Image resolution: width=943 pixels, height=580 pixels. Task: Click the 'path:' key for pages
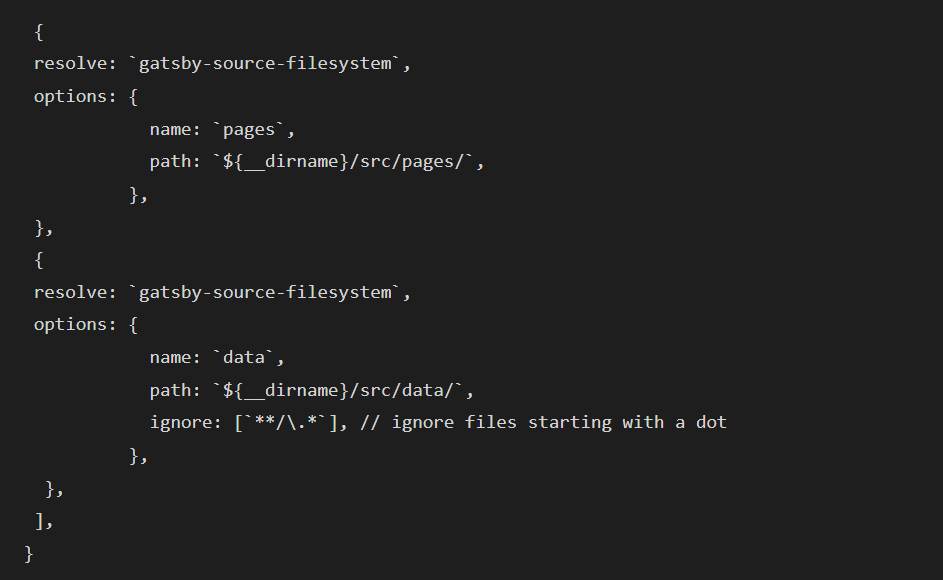pos(175,162)
